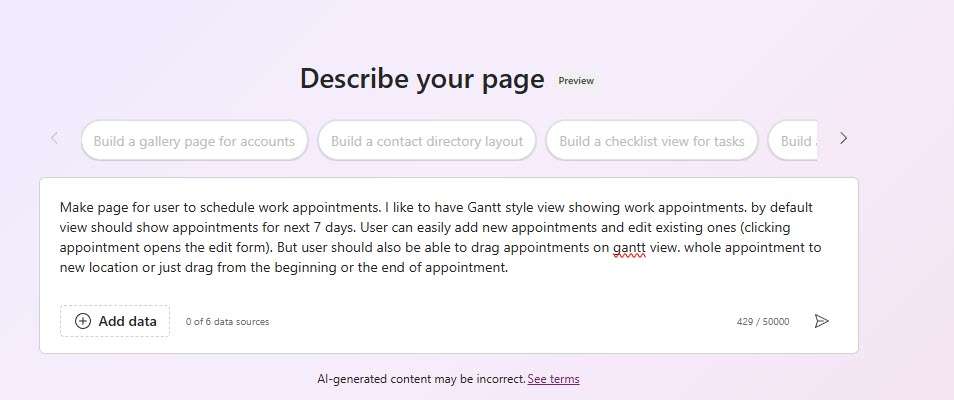Place cursor after 'end of appointment.' text
The image size is (954, 400).
click(509, 268)
